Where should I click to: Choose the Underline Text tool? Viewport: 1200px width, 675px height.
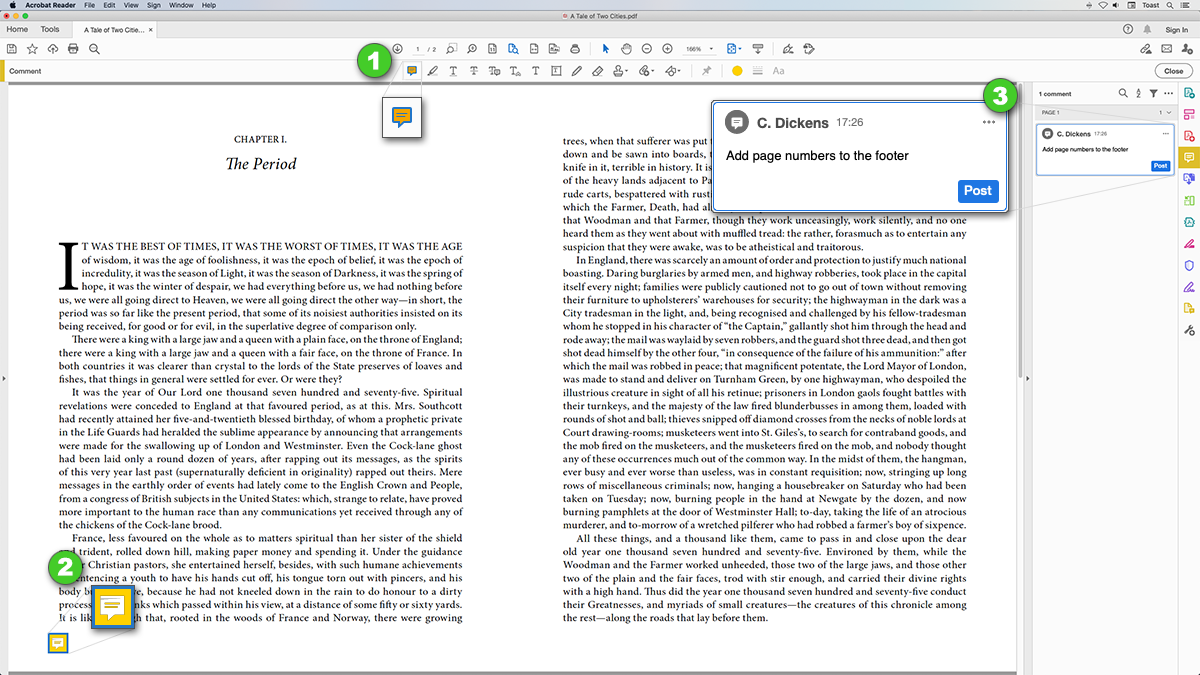point(453,71)
